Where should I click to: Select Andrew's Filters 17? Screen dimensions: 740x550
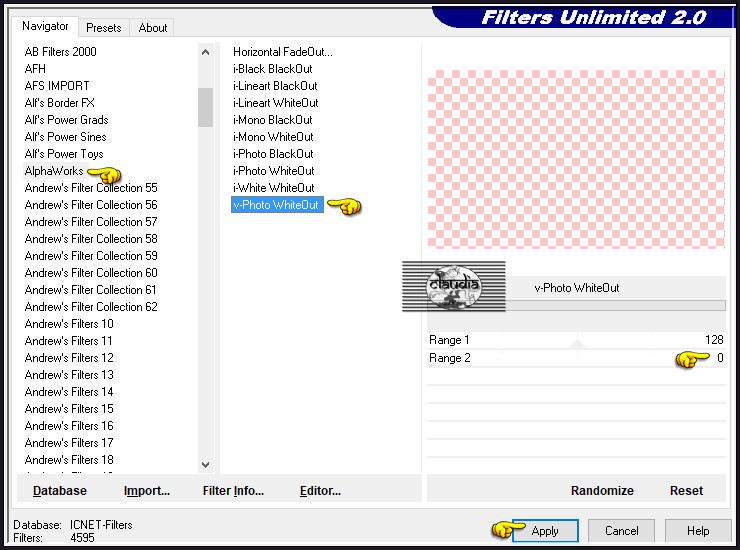69,443
